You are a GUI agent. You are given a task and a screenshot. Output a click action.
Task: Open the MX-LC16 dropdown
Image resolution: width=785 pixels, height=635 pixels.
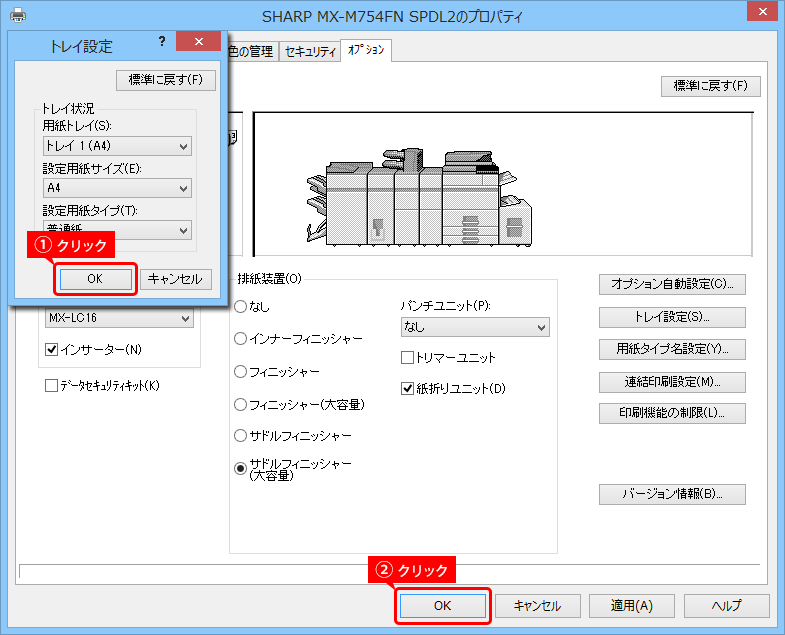pyautogui.click(x=119, y=318)
